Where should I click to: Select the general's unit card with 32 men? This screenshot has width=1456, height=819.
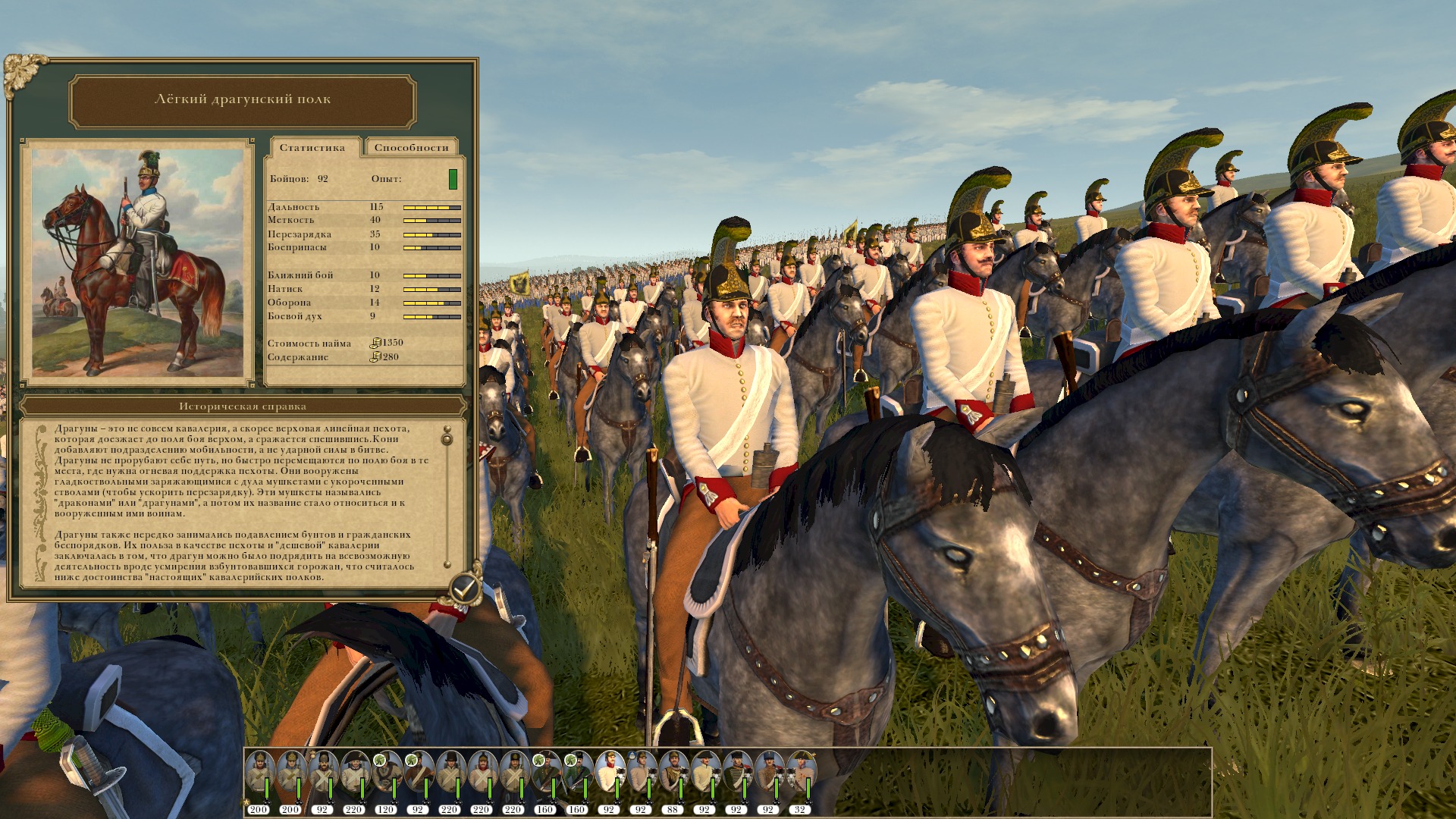point(800,782)
